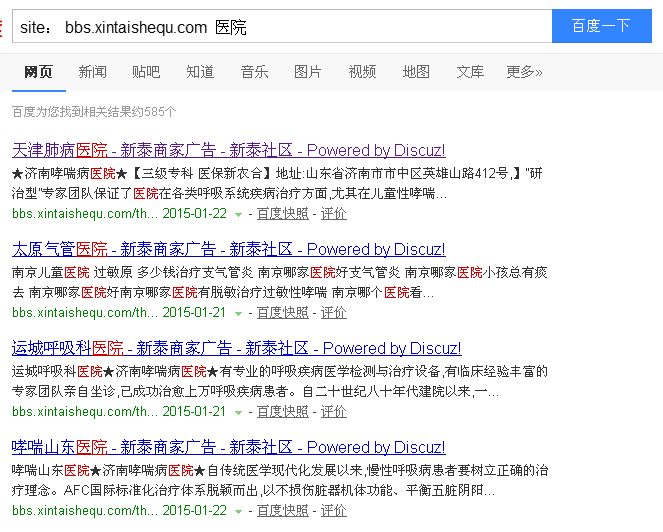
Task: Open the 运城呼吸科医院 result title
Action: pos(236,348)
